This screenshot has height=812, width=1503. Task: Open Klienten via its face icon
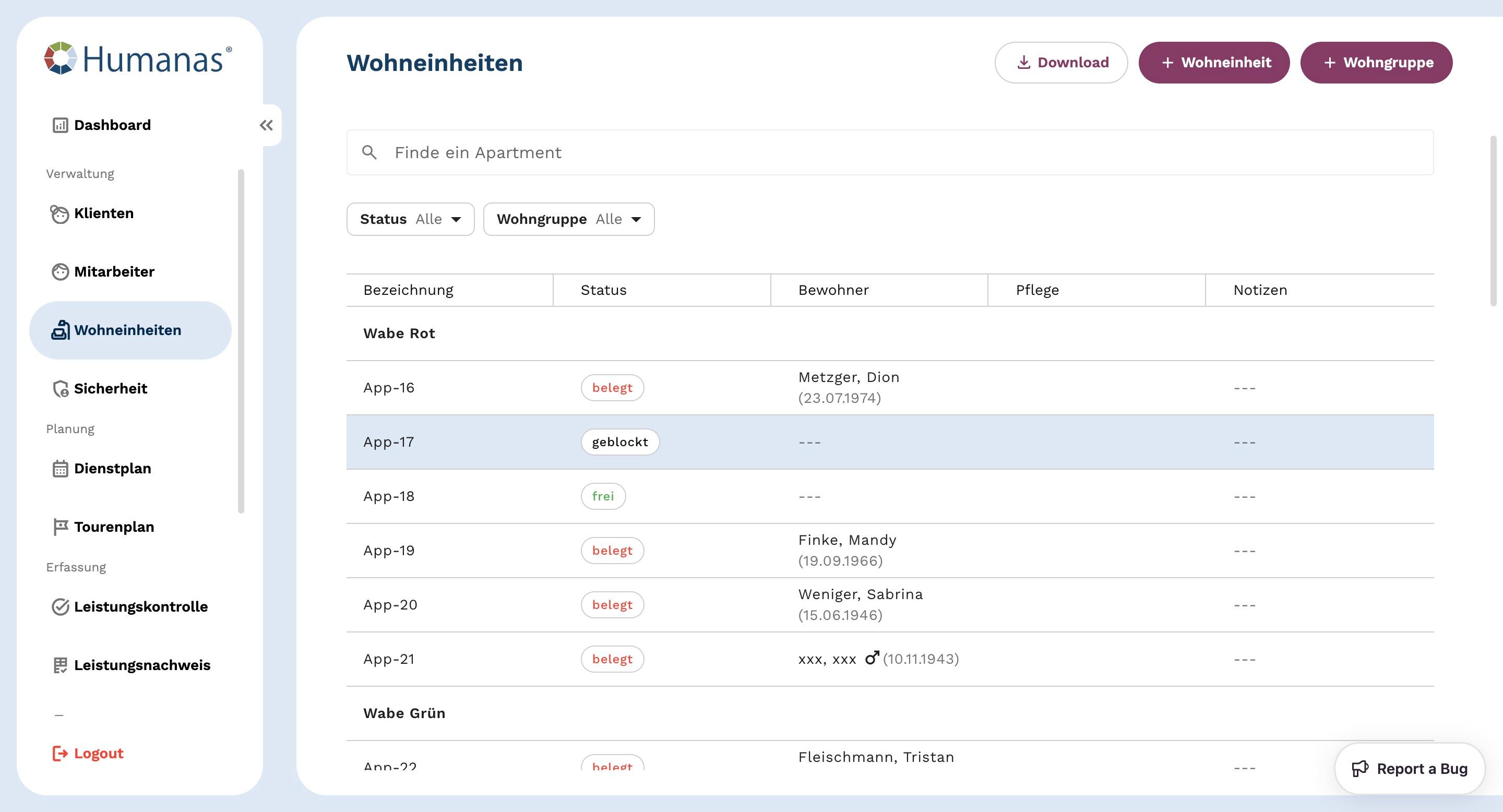59,214
